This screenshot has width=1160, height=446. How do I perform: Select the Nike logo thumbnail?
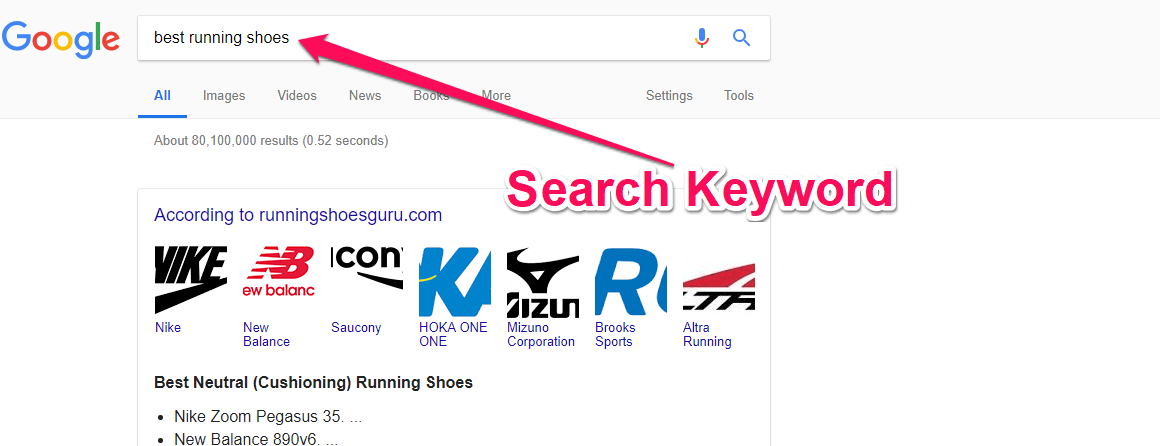pos(190,281)
